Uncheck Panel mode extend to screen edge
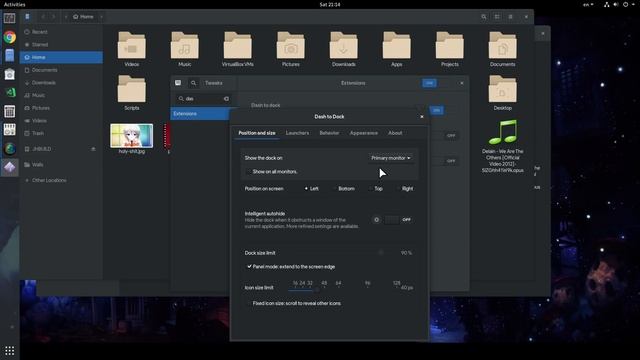 click(x=249, y=267)
